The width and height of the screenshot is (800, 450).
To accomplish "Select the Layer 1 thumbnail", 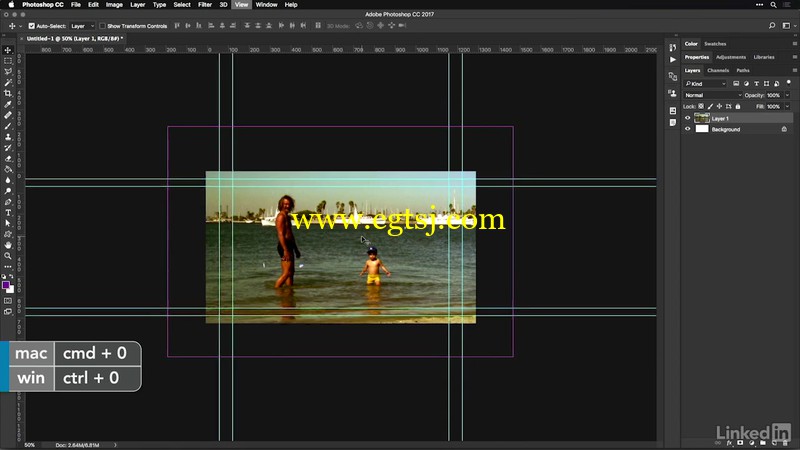I will [x=702, y=118].
